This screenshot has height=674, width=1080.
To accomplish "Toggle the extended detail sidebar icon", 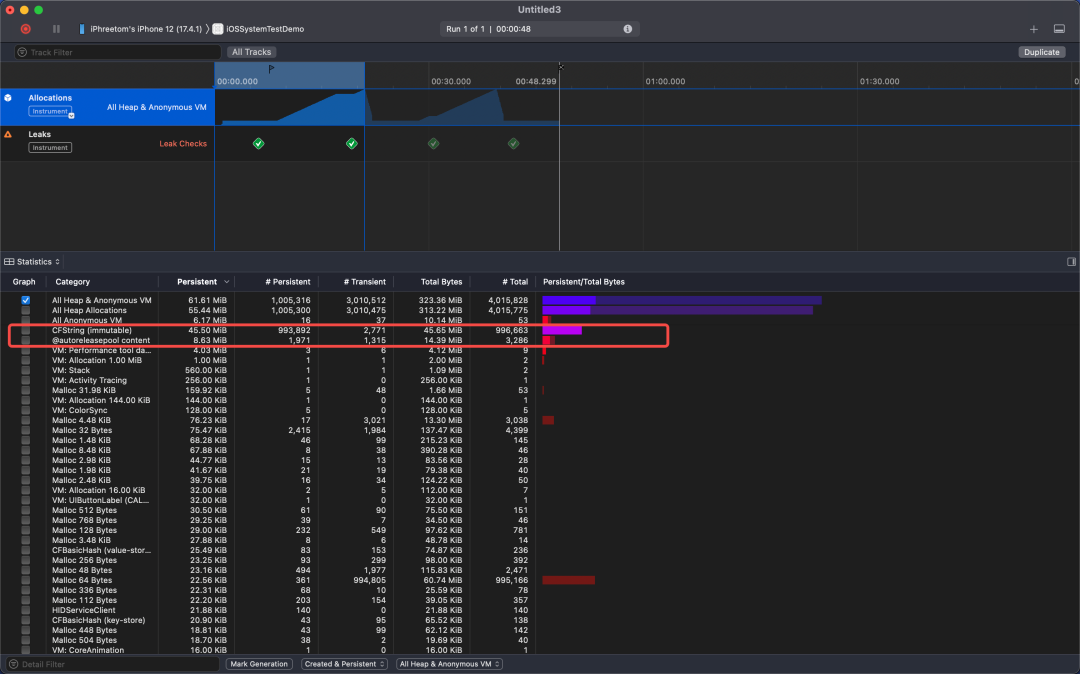I will pos(1071,262).
